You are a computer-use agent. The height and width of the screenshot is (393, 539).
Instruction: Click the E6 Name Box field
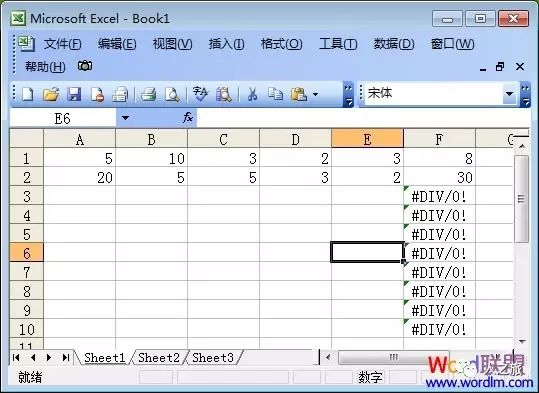63,118
